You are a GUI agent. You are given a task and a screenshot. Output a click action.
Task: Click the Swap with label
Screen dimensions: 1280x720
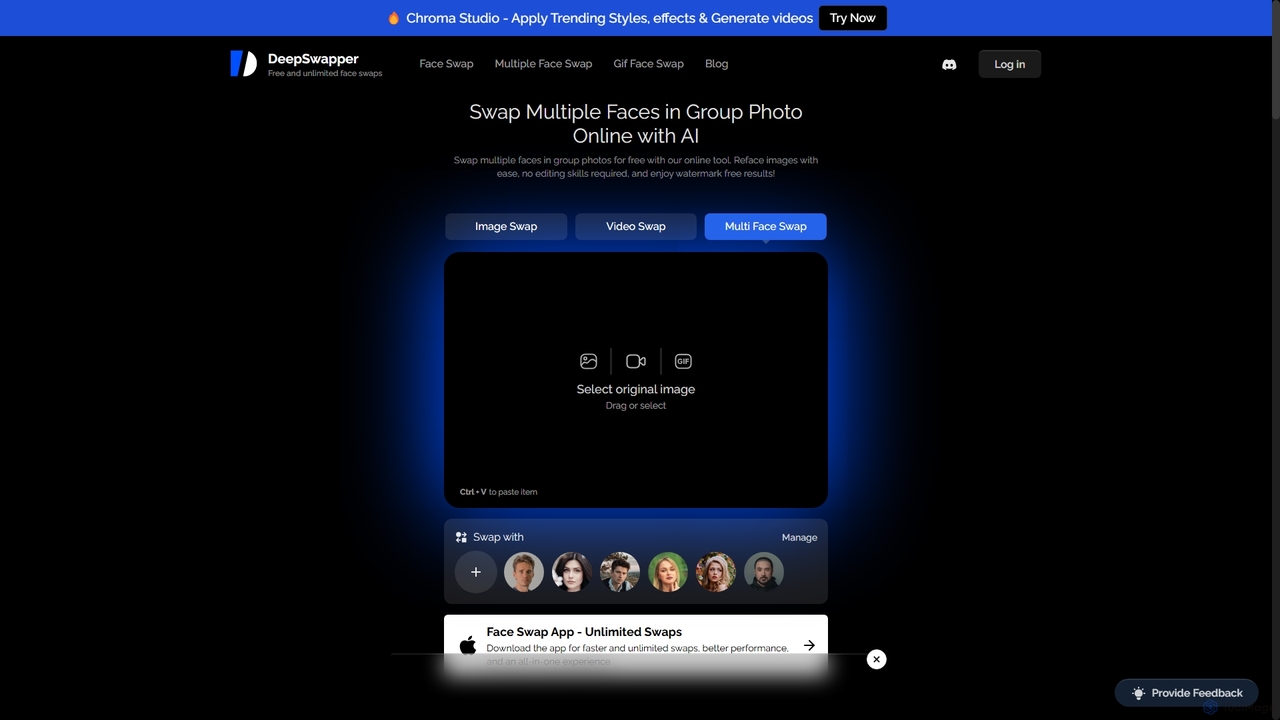tap(498, 537)
